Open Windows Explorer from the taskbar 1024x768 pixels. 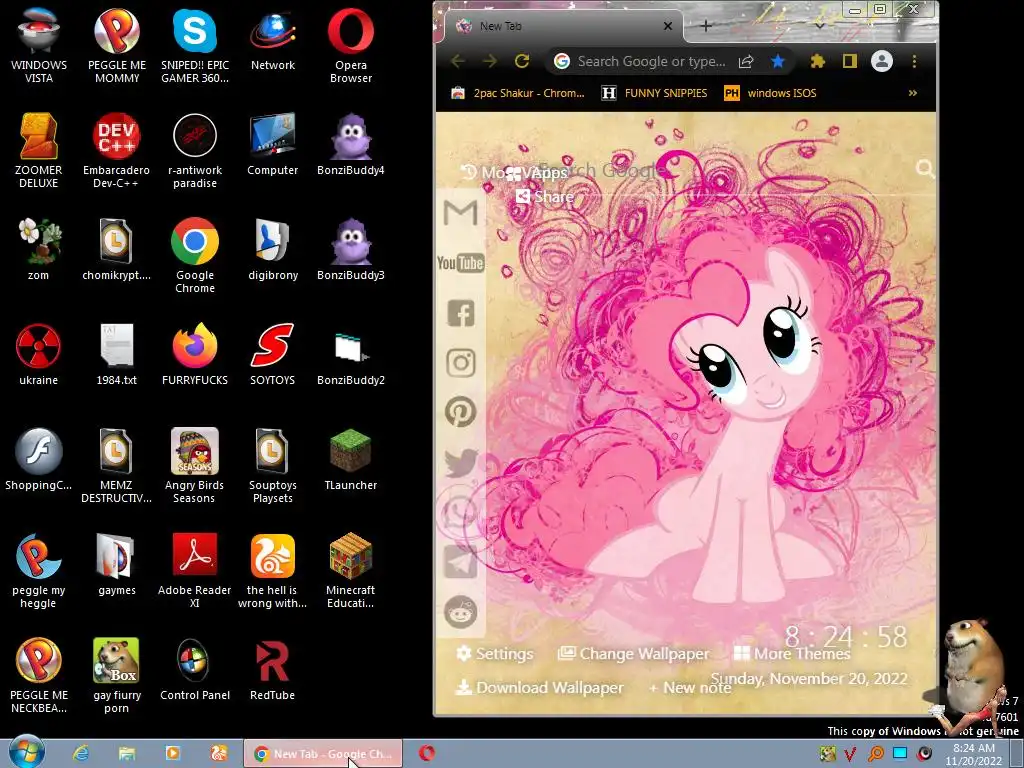click(x=127, y=753)
